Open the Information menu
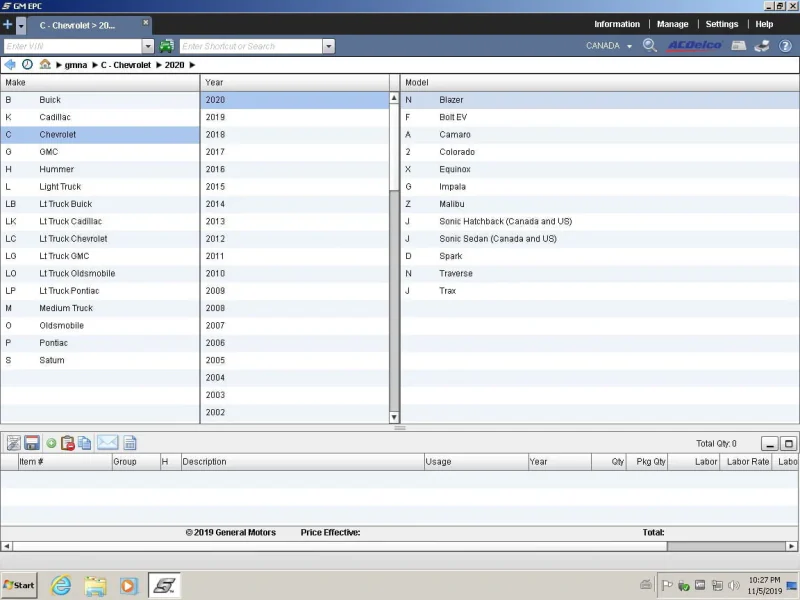Screen dimensions: 800x600 click(x=616, y=24)
